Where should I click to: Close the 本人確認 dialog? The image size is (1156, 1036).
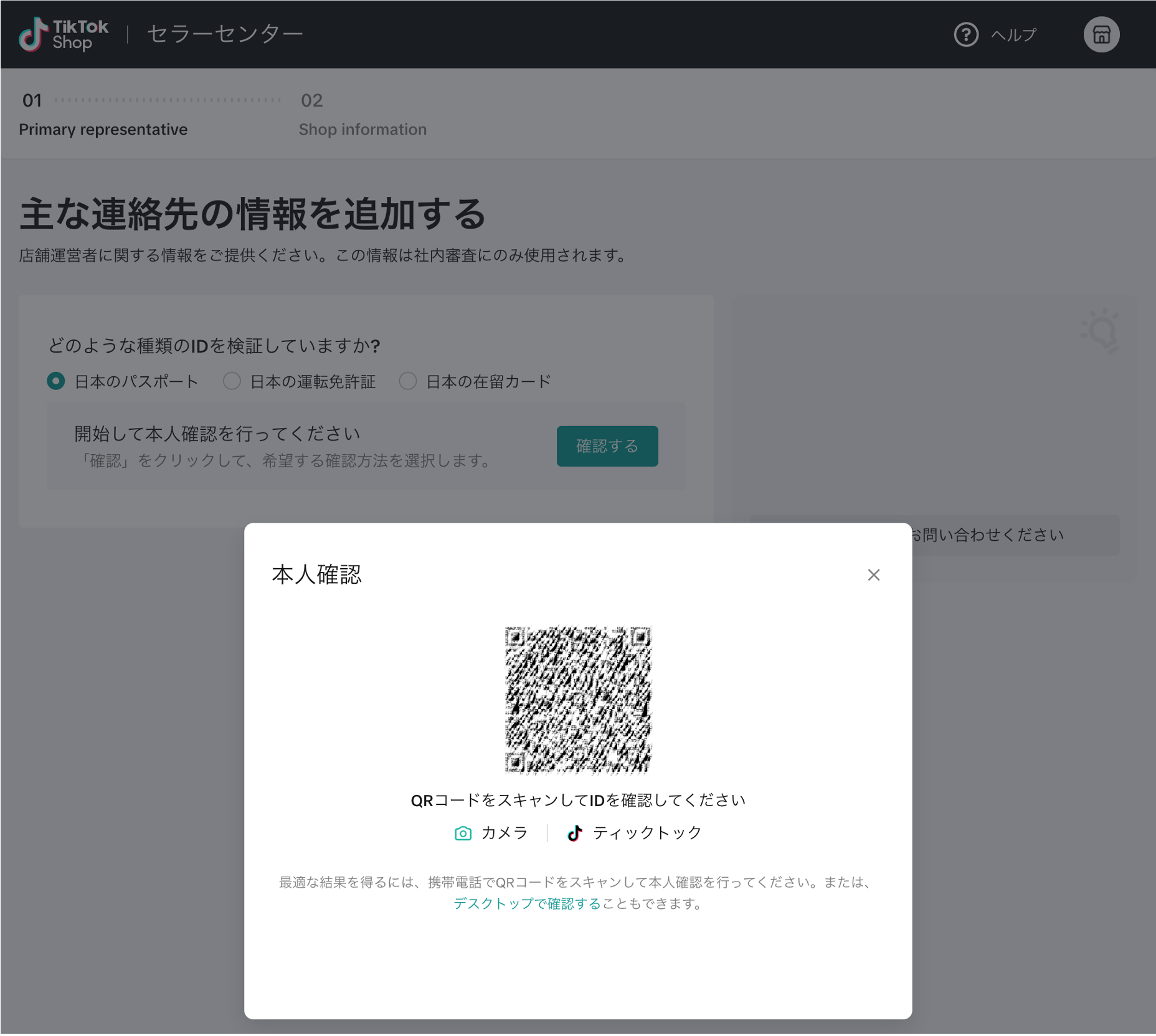[873, 574]
